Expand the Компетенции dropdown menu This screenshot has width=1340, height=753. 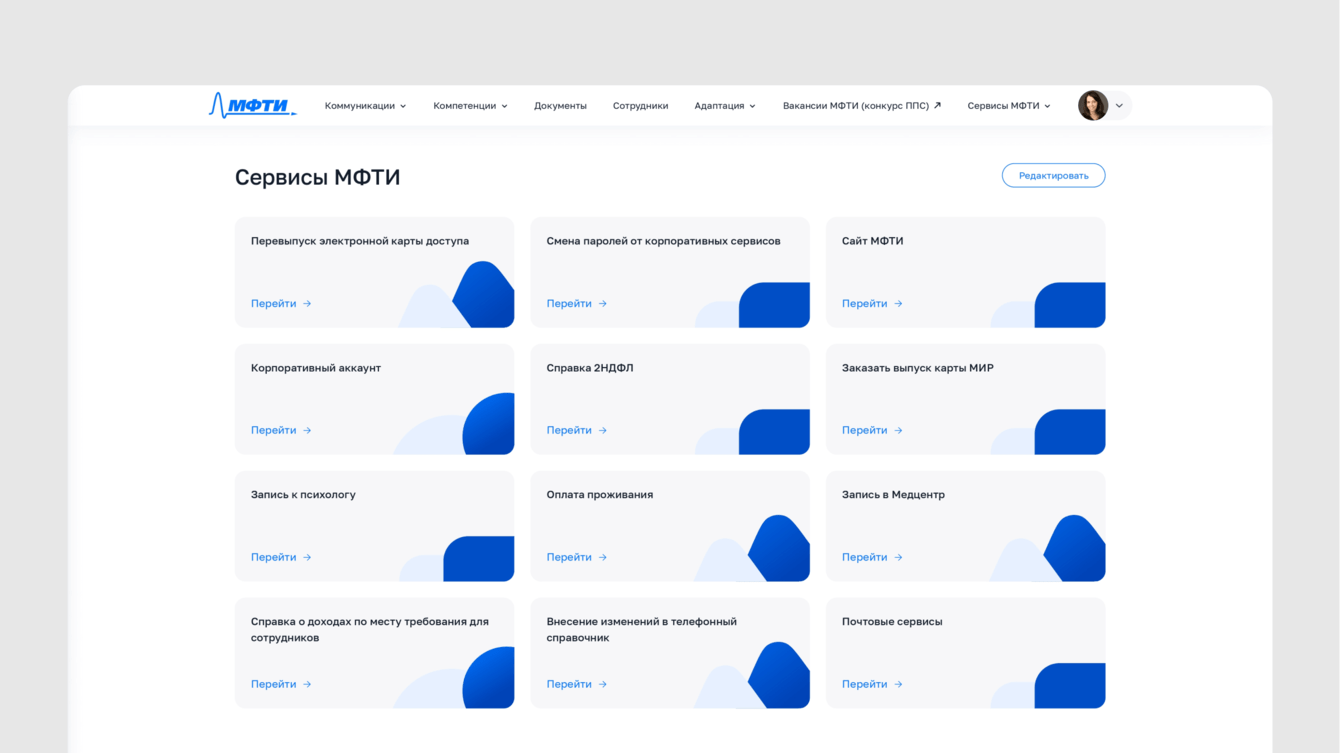(470, 105)
